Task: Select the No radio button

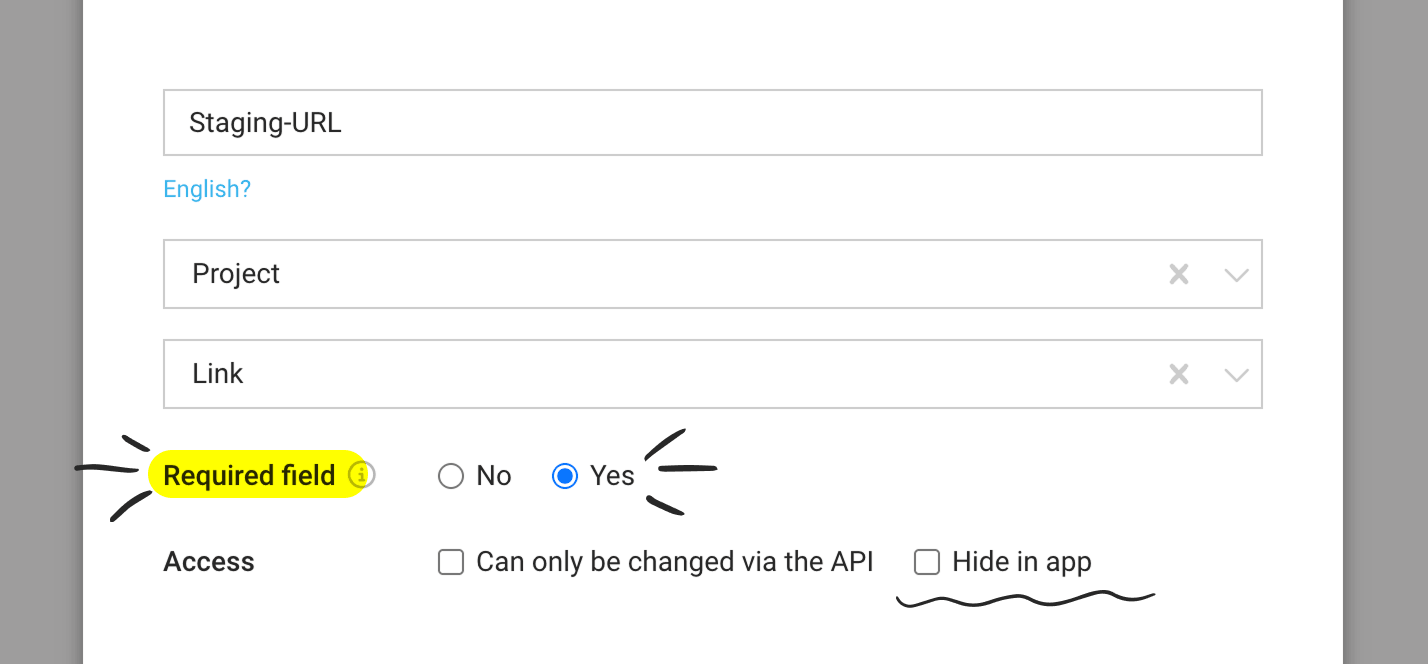Action: (x=451, y=476)
